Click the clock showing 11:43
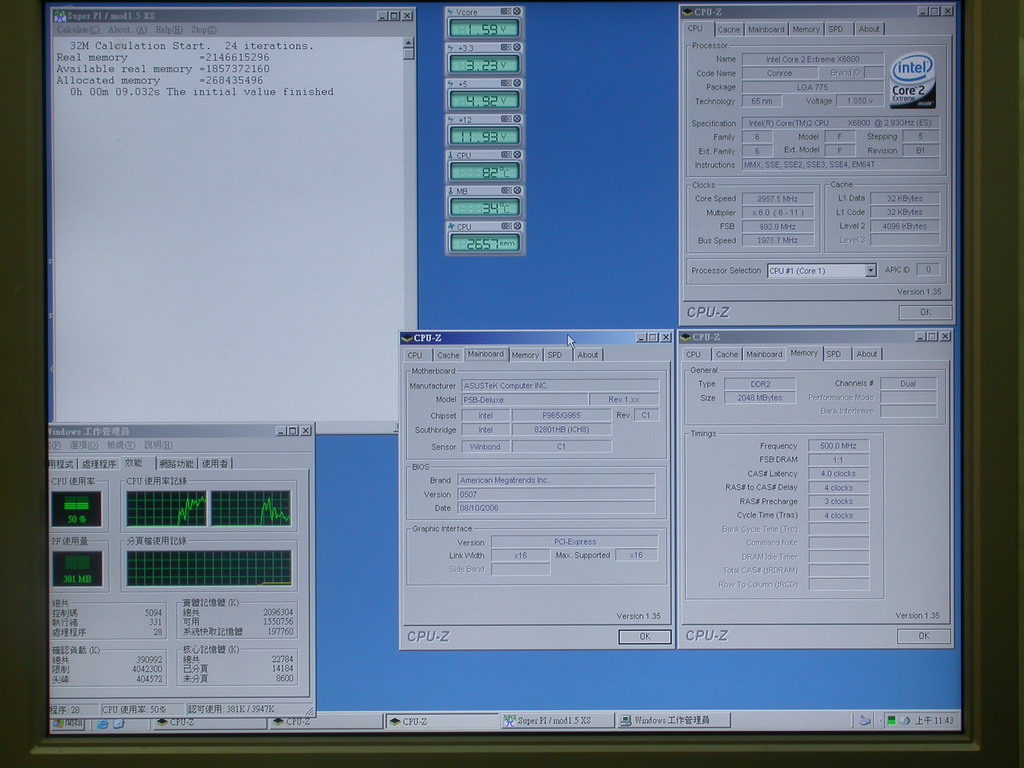Image resolution: width=1024 pixels, height=768 pixels. tap(934, 720)
